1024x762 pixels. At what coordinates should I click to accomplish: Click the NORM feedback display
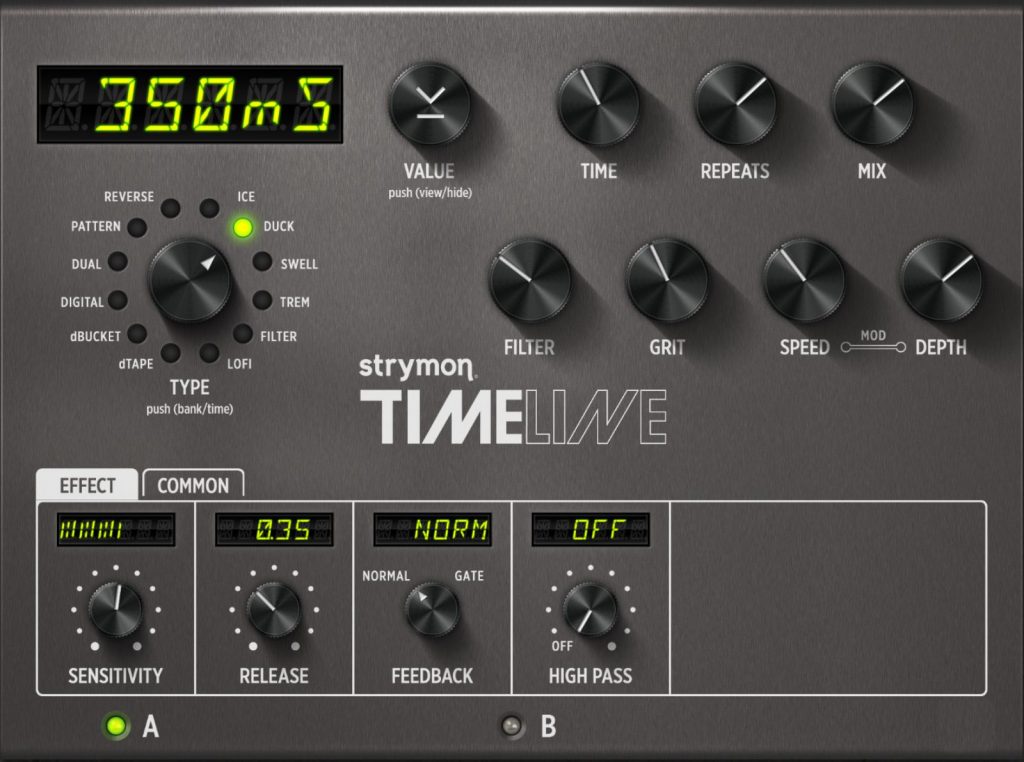(432, 529)
